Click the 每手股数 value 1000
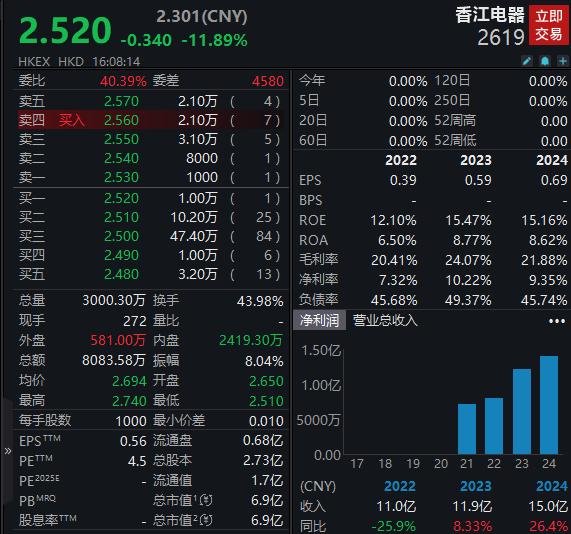The width and height of the screenshot is (571, 534). tap(131, 421)
